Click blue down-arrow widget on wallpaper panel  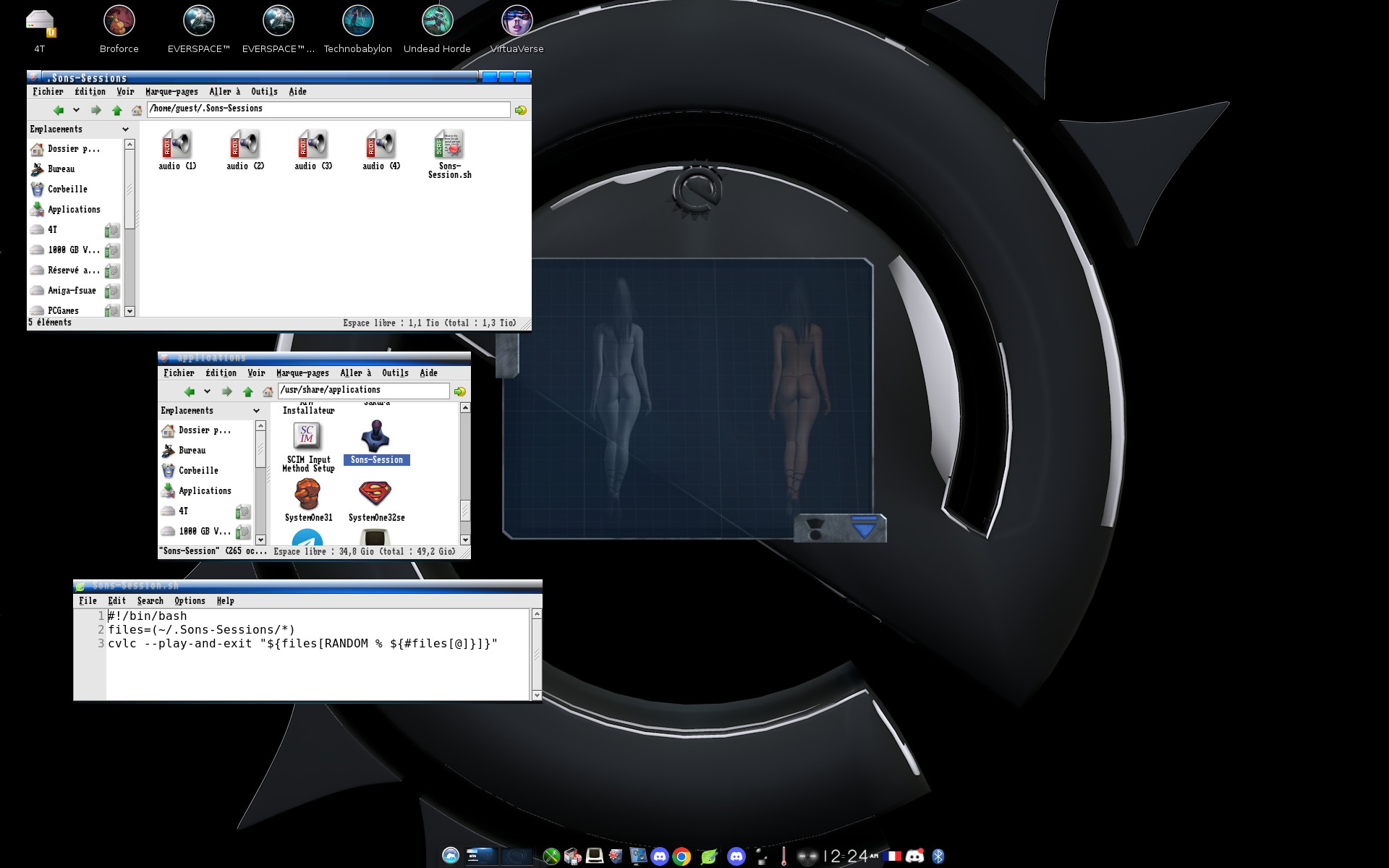[x=865, y=527]
